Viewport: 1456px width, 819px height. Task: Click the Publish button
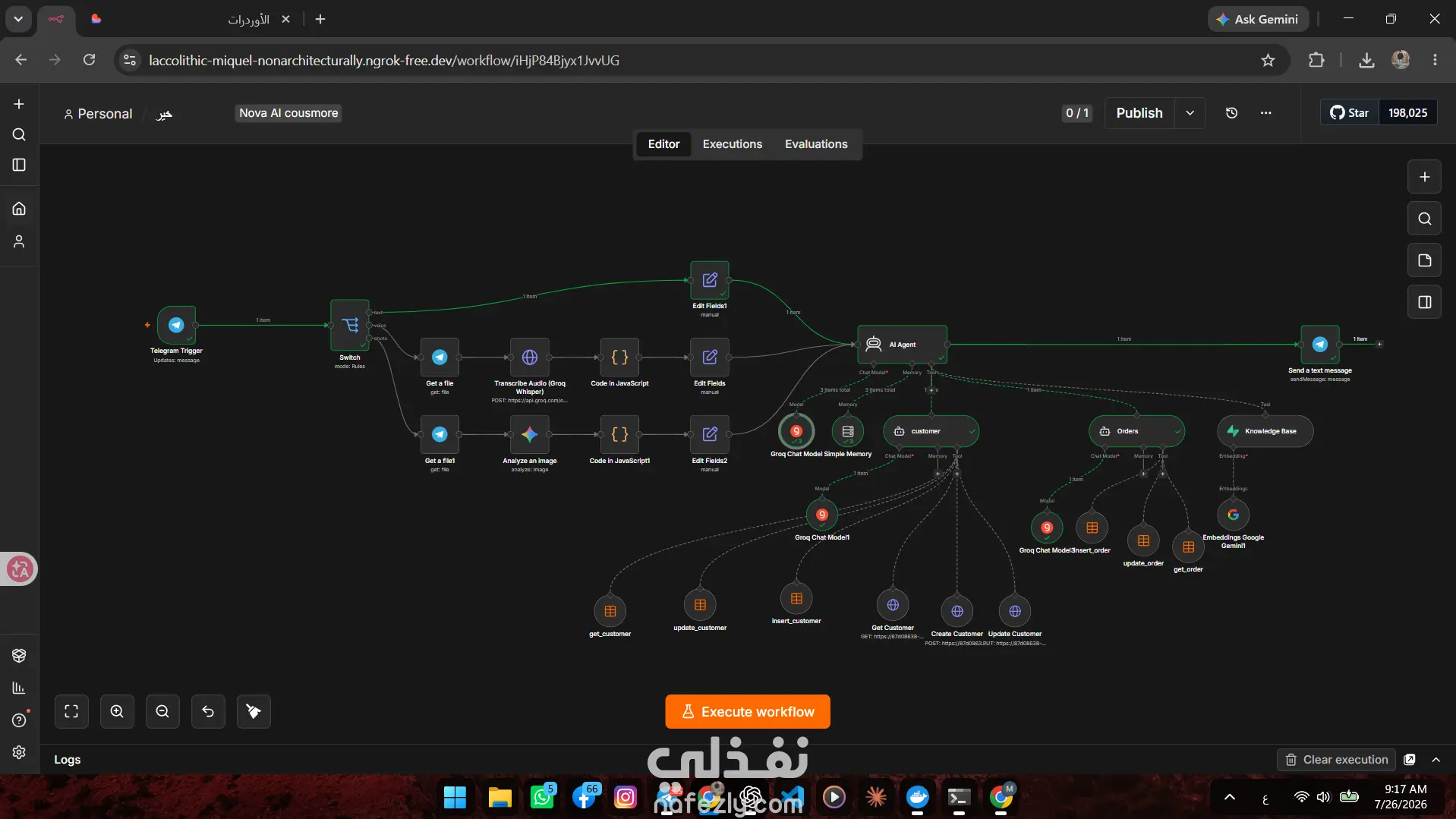[x=1139, y=113]
